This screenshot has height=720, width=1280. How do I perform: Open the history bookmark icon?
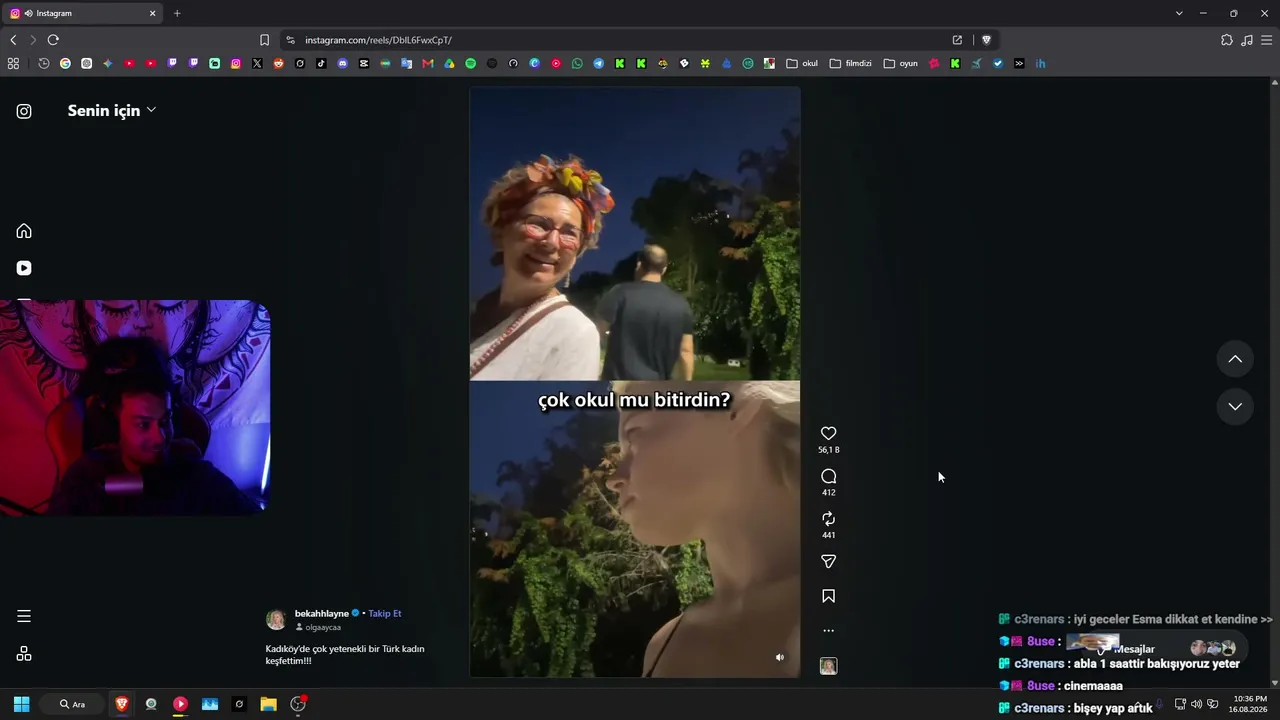[44, 63]
